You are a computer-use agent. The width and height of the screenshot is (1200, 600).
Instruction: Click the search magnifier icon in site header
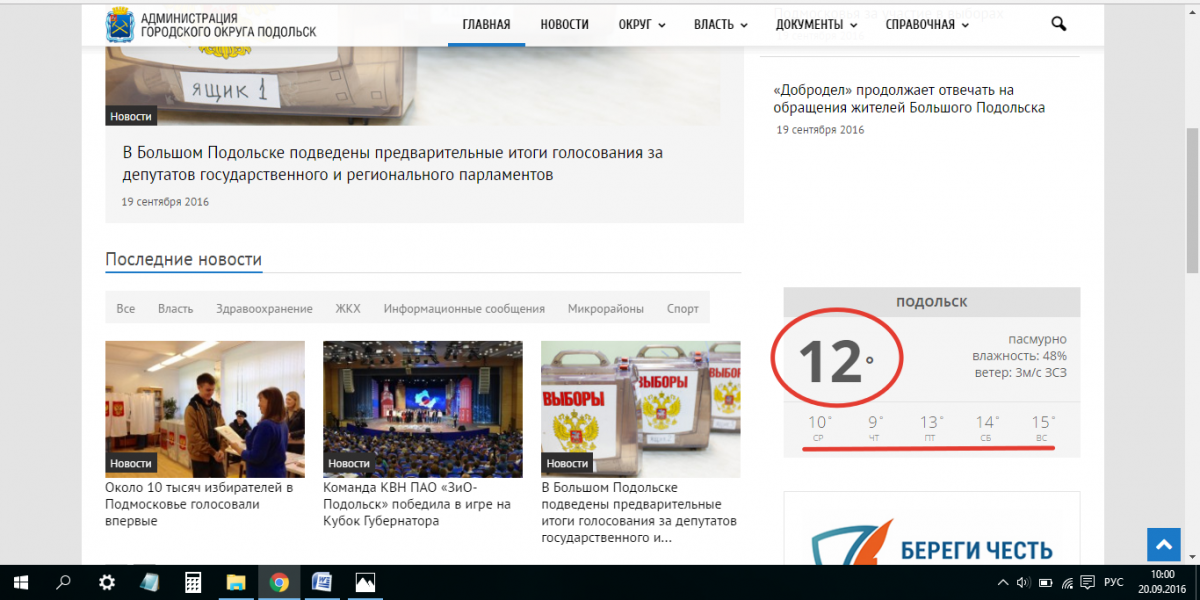tap(1059, 24)
